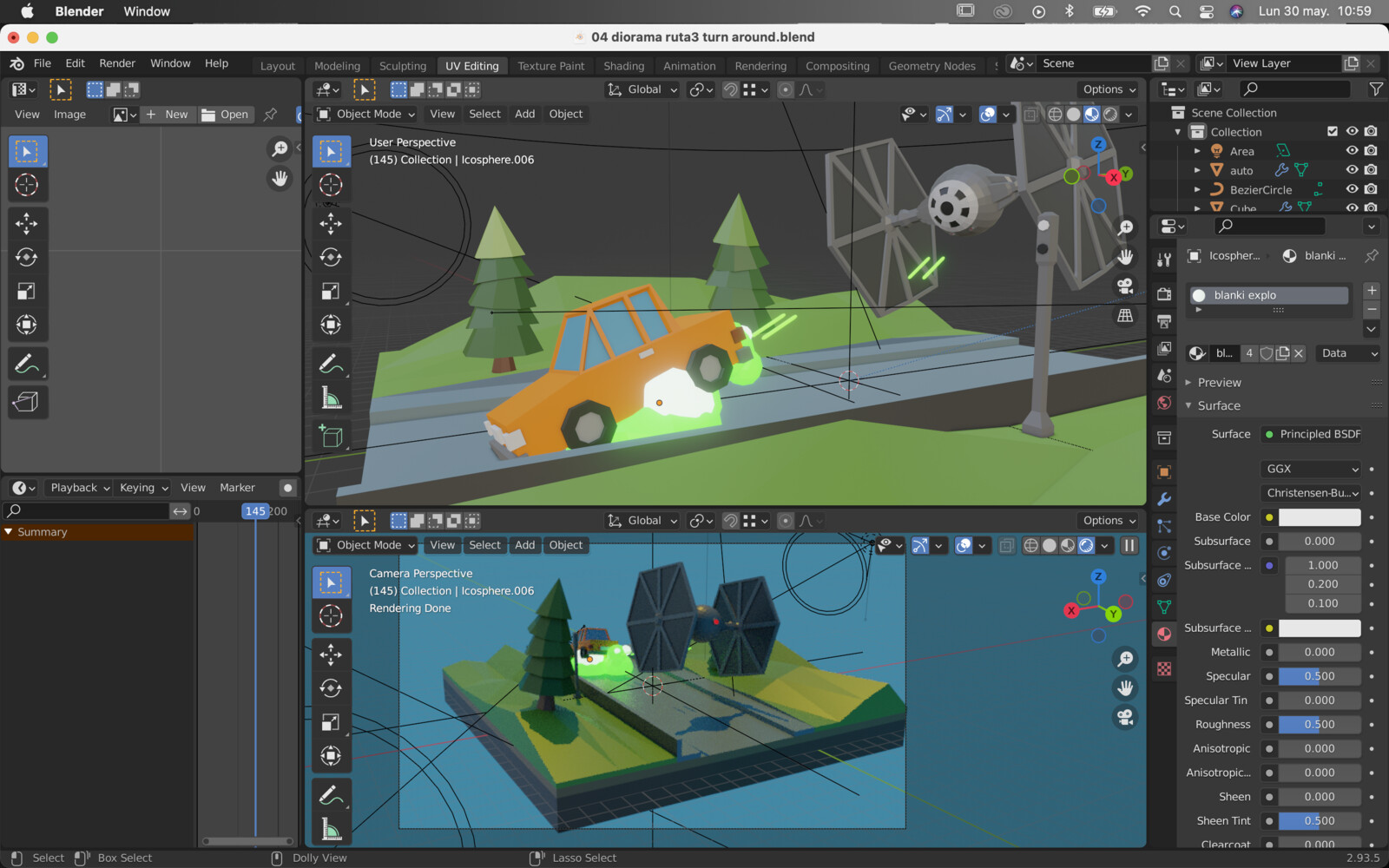
Task: Open the Object Constraint properties tab
Action: click(x=1164, y=580)
